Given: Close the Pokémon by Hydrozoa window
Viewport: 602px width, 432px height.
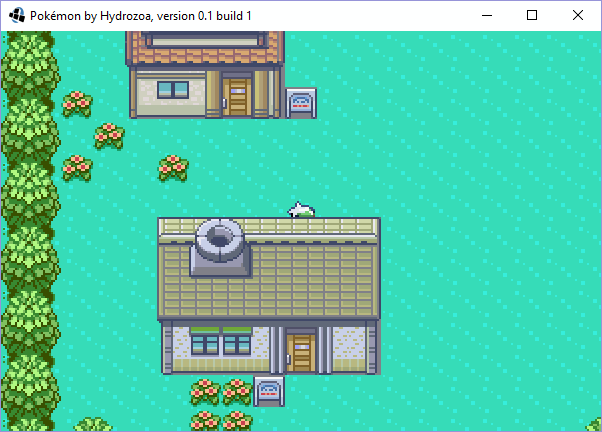Looking at the screenshot, I should (x=577, y=15).
